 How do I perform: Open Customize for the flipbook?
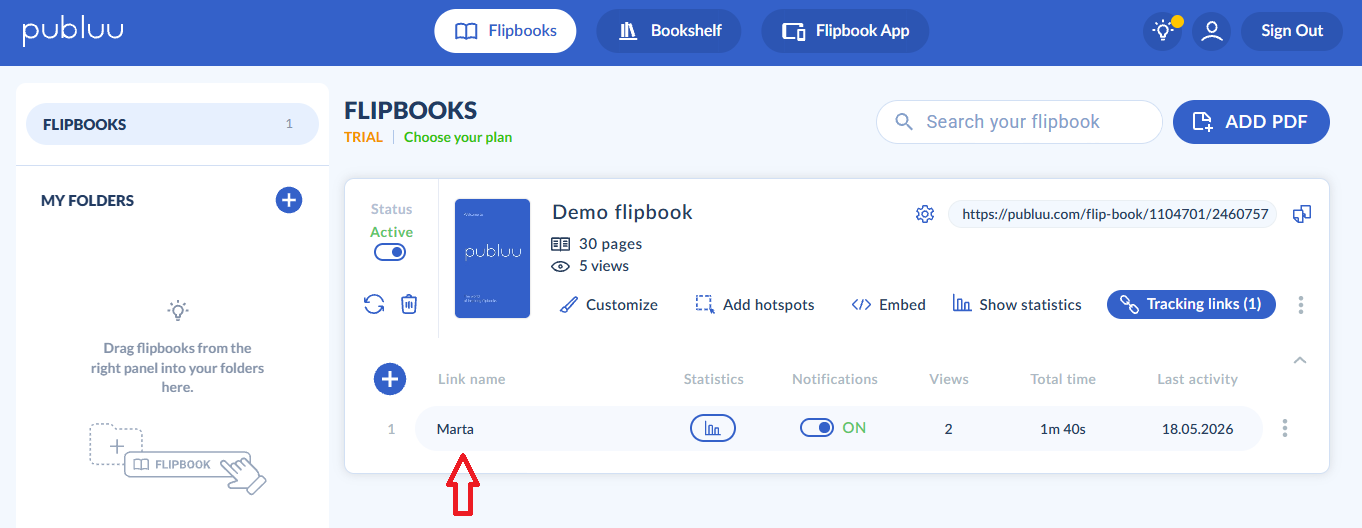[608, 304]
